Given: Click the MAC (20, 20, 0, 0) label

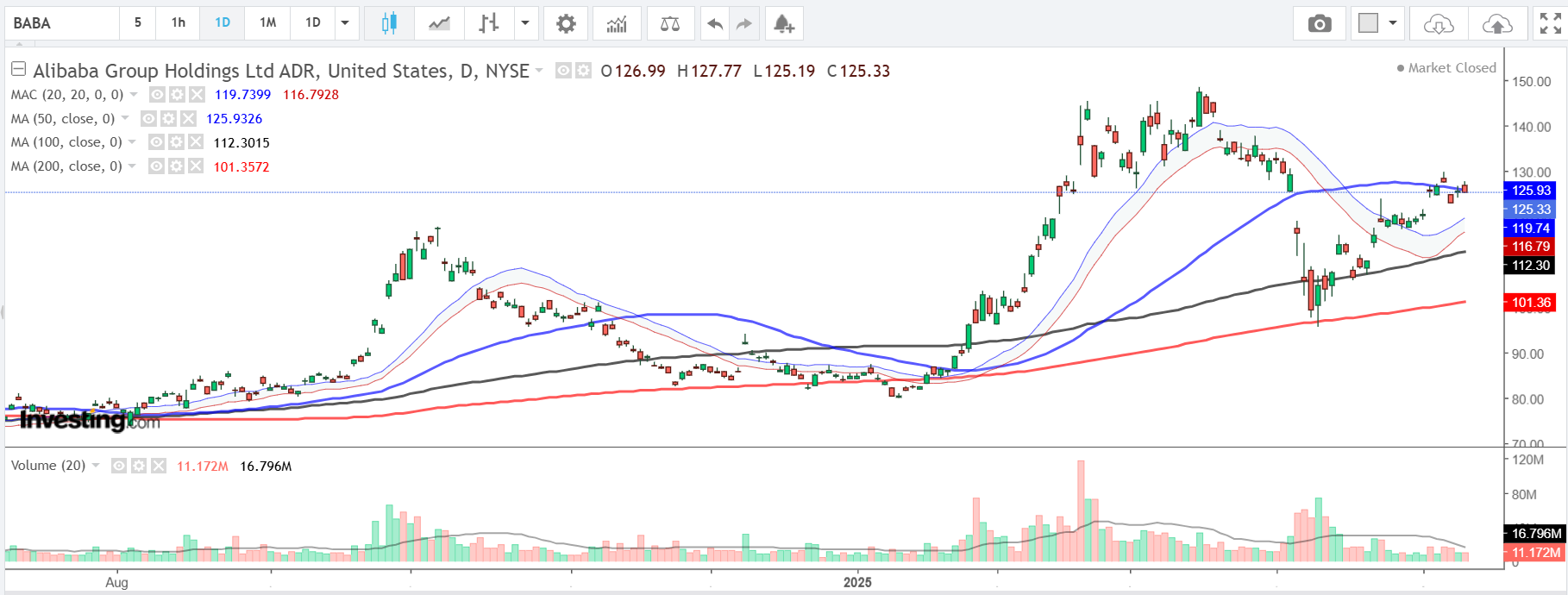Looking at the screenshot, I should click(x=67, y=95).
